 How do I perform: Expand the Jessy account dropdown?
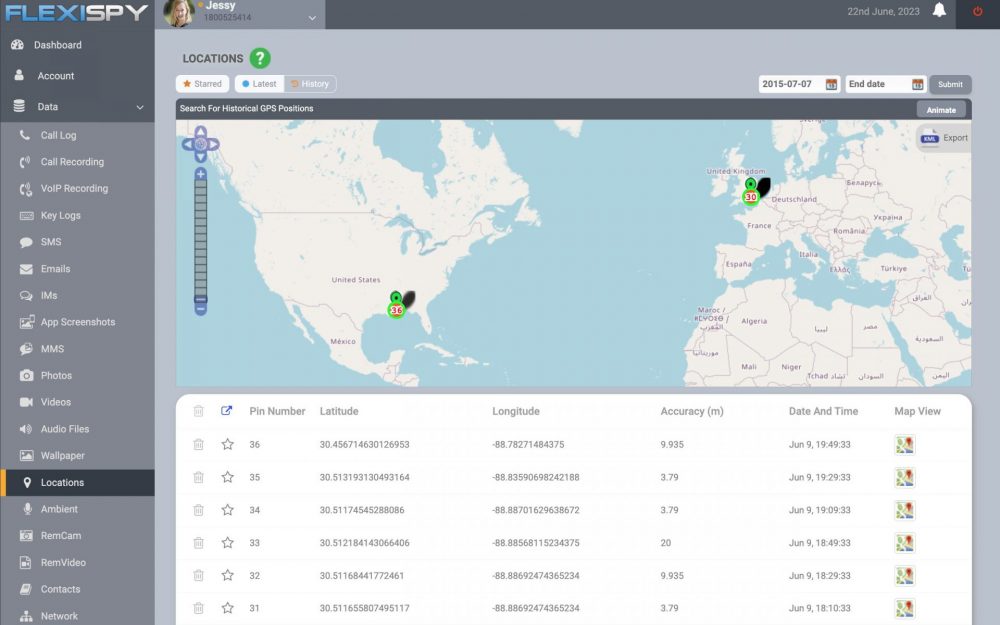click(312, 18)
